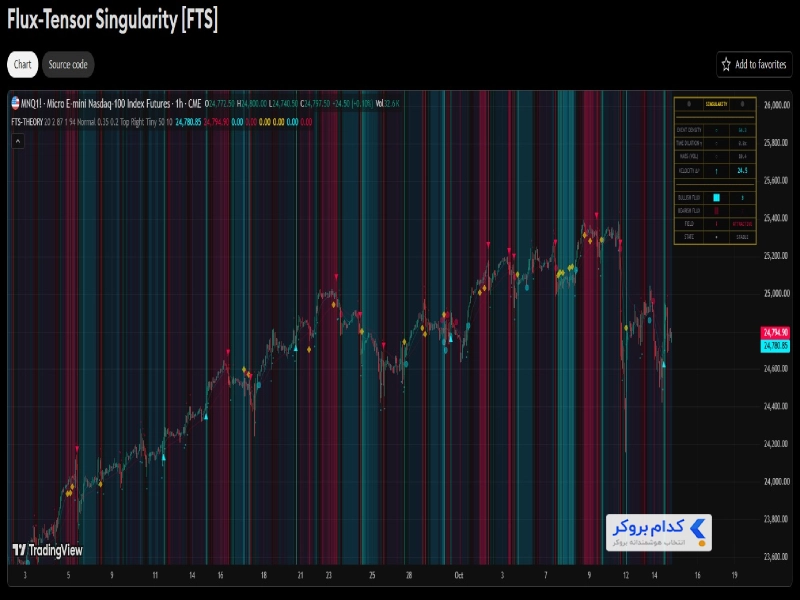Click the Oct label on time axis

click(459, 576)
